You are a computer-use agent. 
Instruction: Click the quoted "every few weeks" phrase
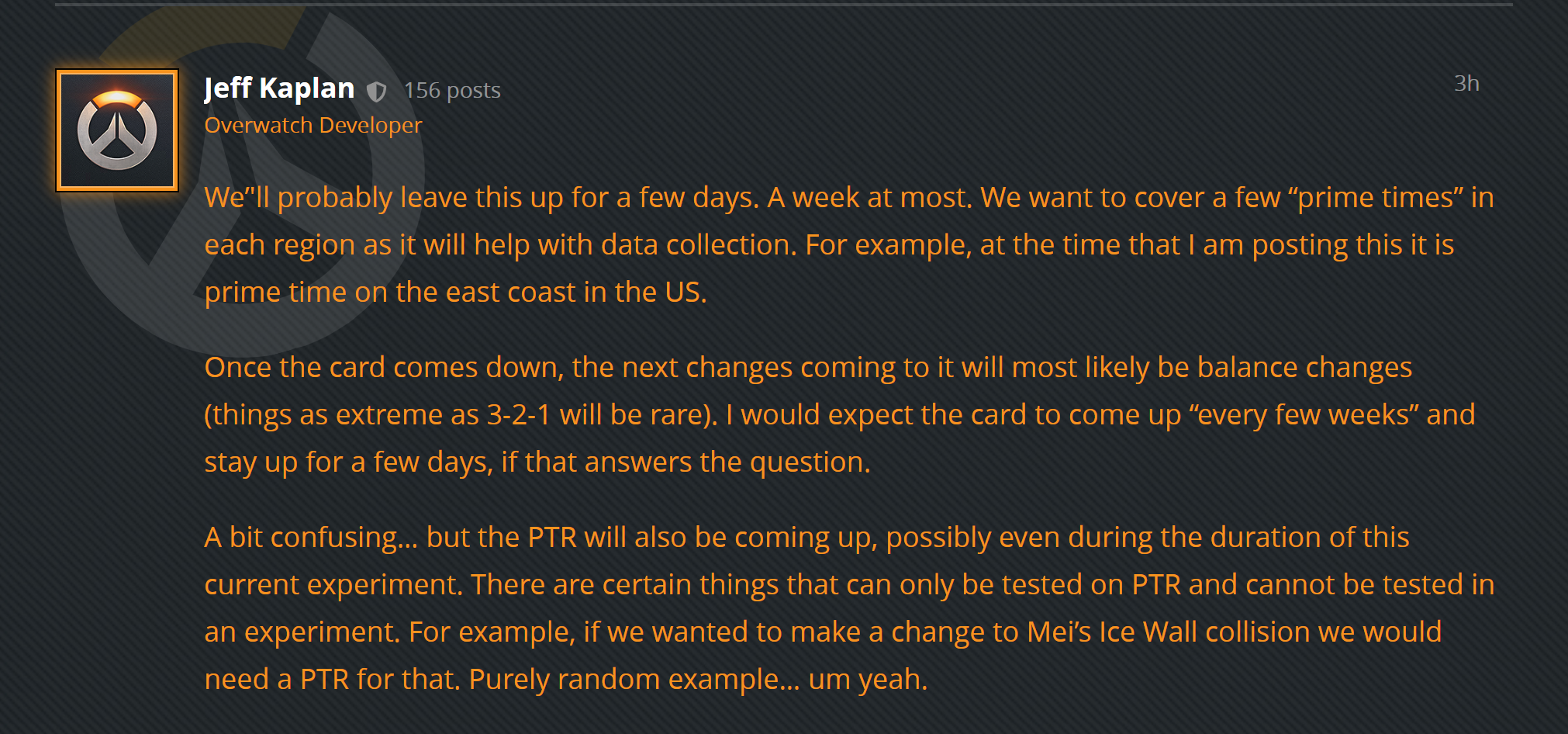1304,414
